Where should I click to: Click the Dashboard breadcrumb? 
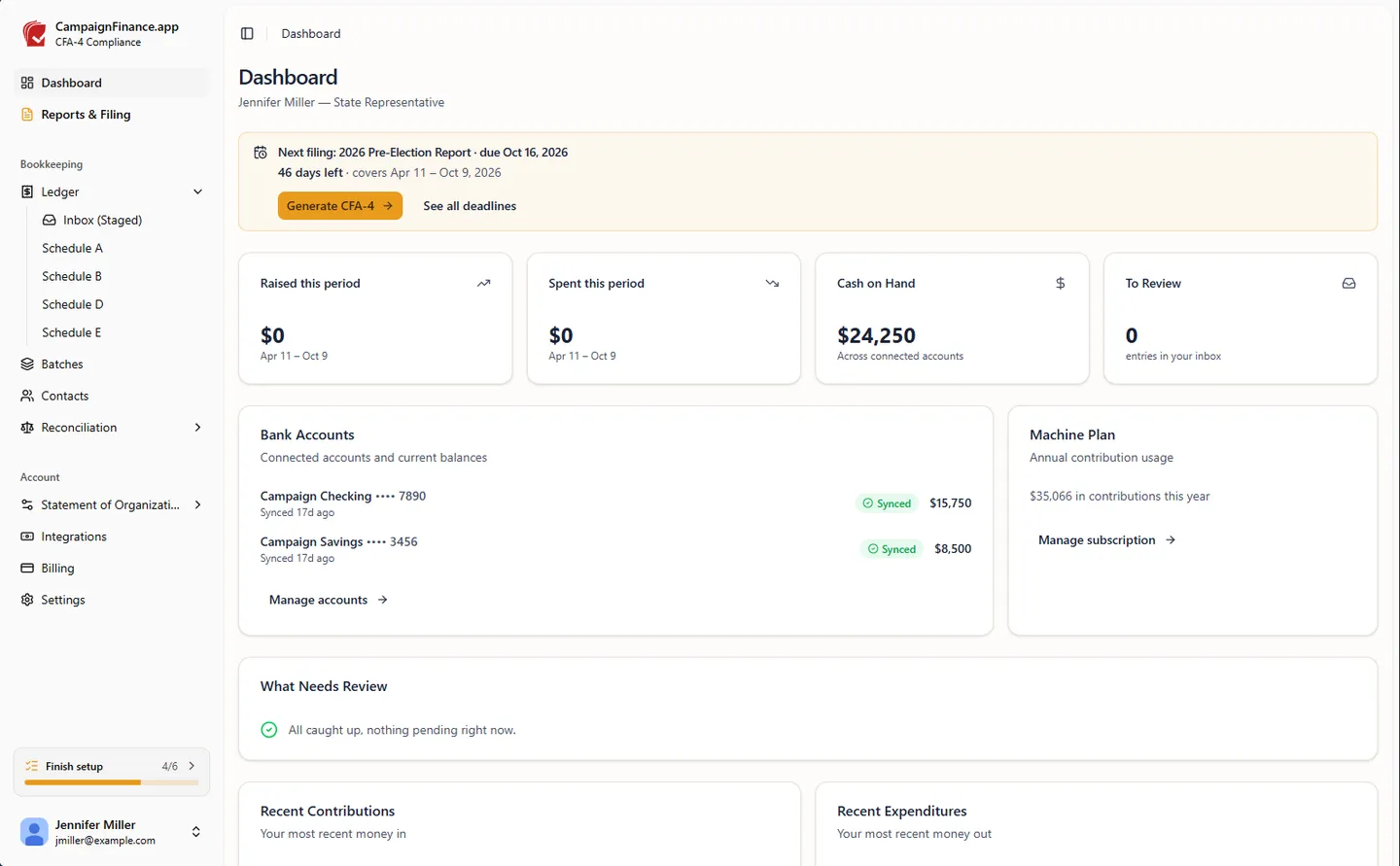point(311,34)
